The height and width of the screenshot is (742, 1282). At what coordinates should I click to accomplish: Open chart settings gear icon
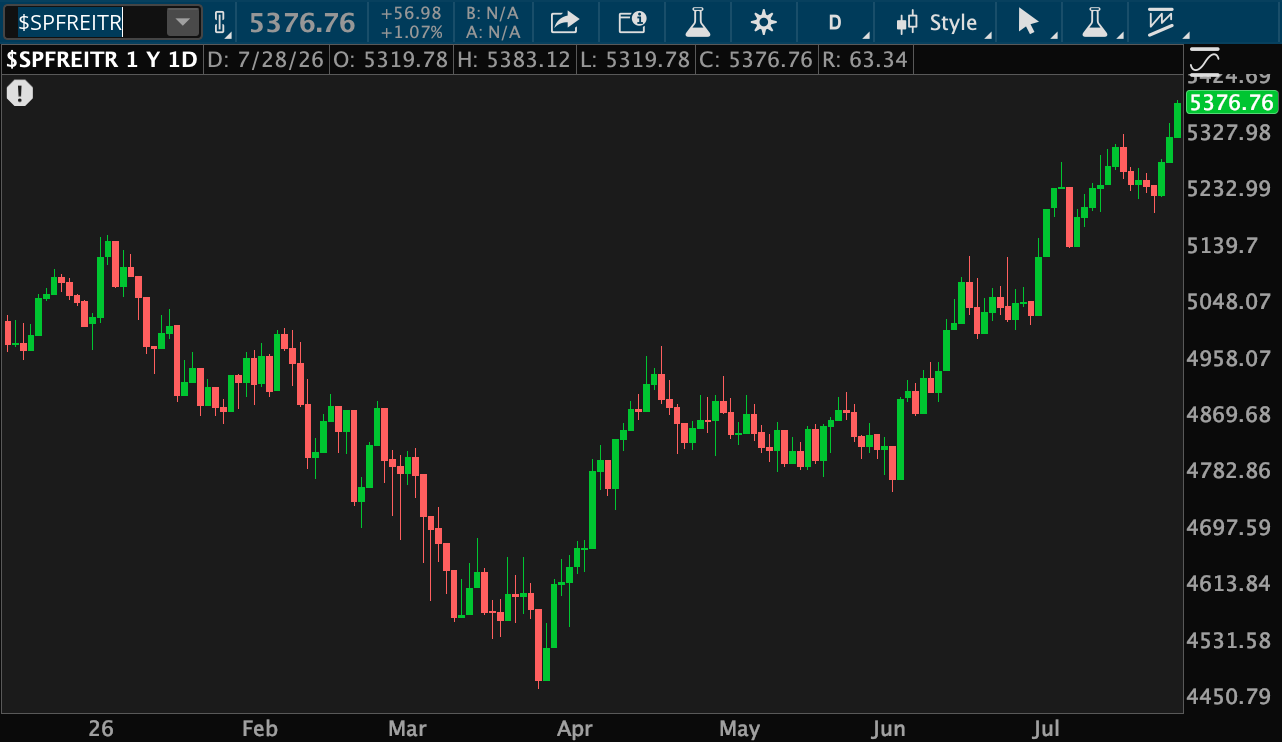point(764,22)
